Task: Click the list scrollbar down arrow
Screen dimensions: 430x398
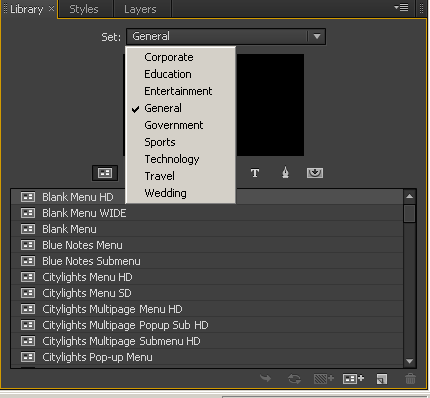Action: coord(410,361)
